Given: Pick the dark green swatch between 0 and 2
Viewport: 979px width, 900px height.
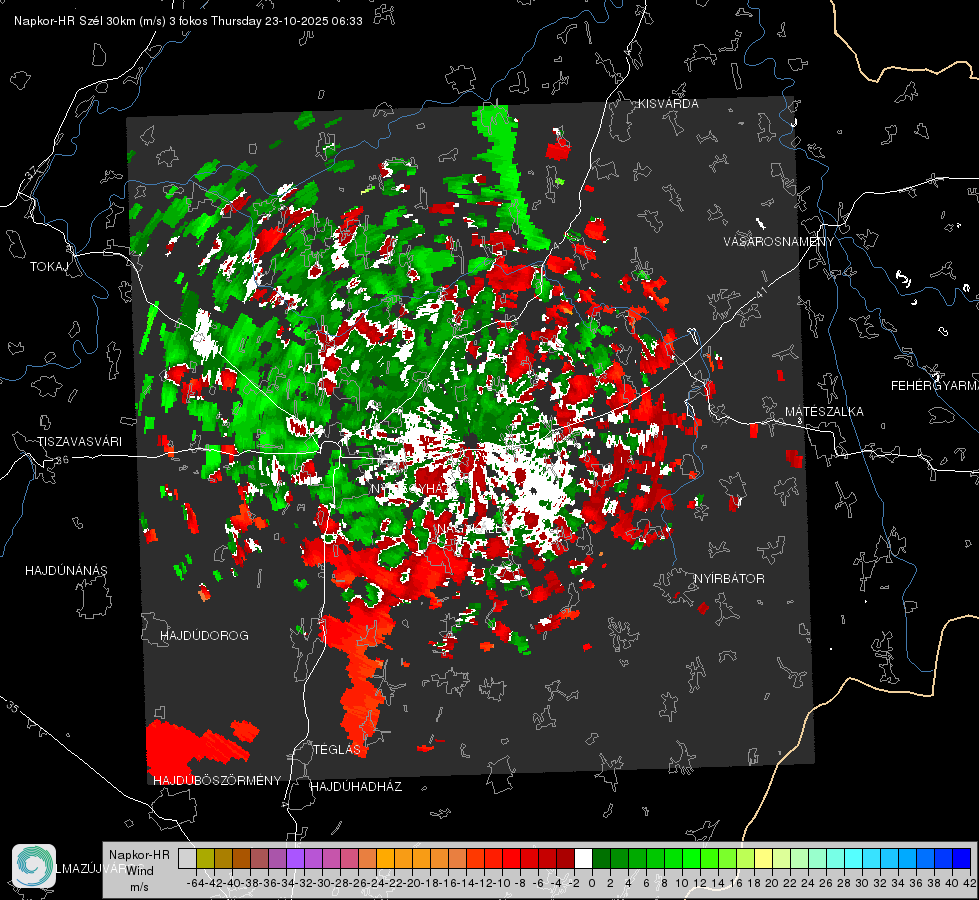Looking at the screenshot, I should pos(601,859).
